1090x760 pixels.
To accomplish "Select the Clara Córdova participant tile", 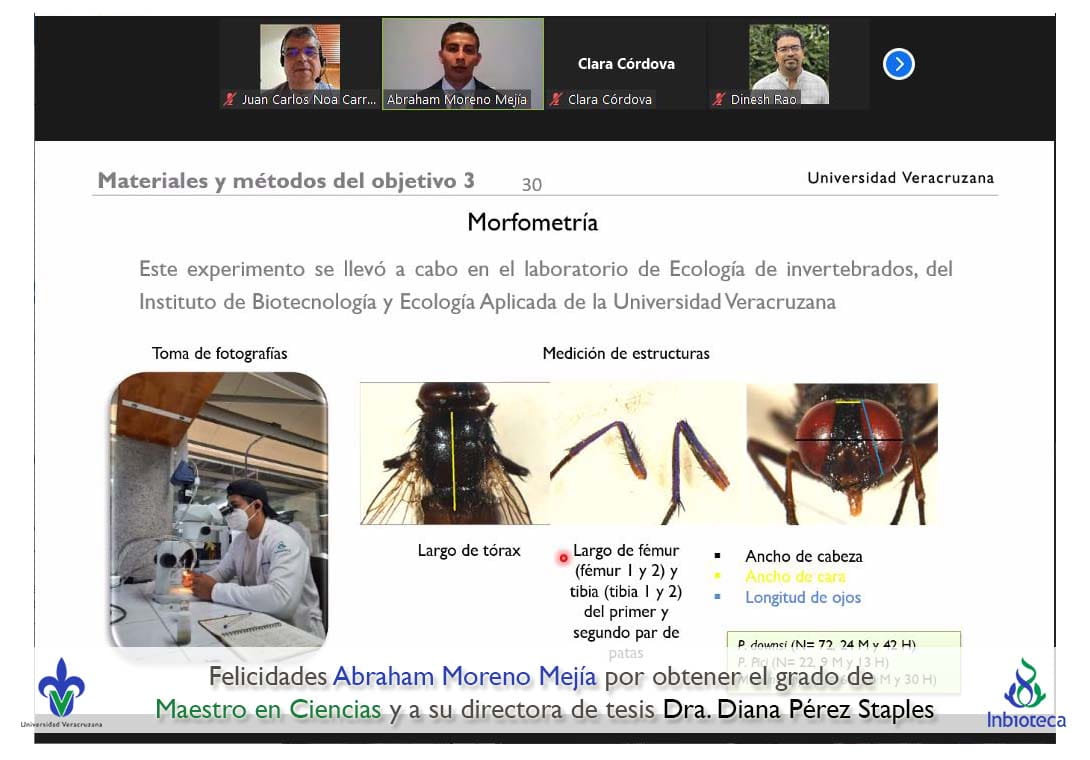I will coord(626,64).
